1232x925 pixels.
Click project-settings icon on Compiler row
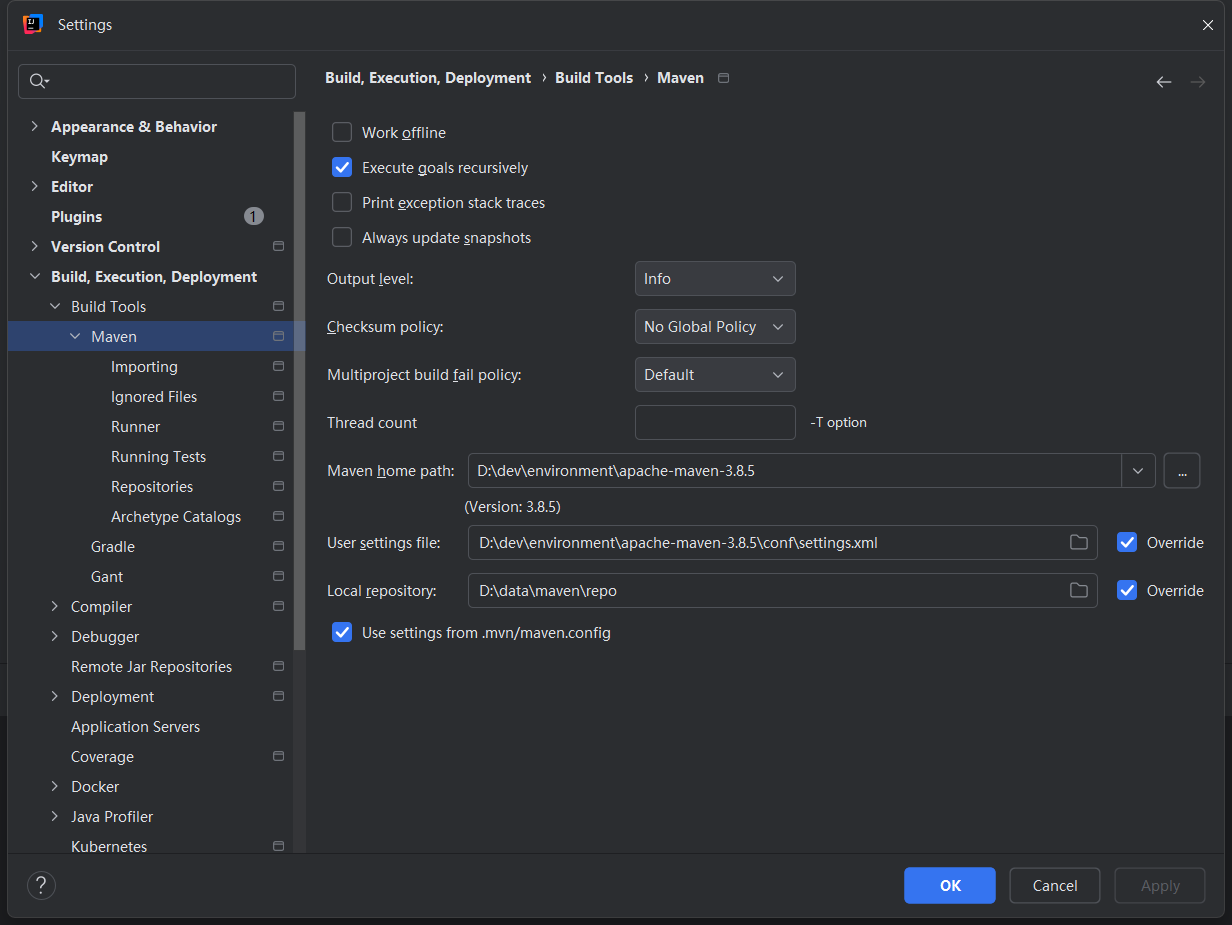tap(279, 606)
